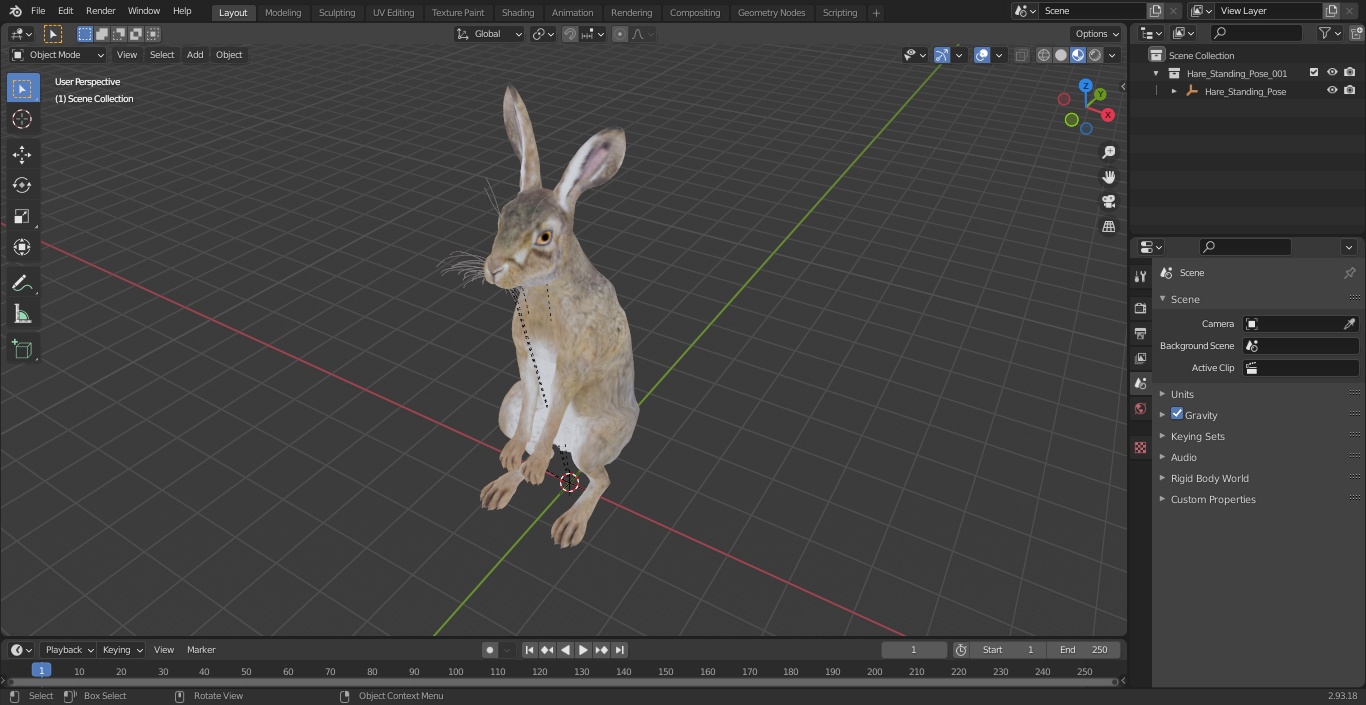Switch to the Geometry Nodes workspace tab
Screen dimensions: 1366x705
coord(771,13)
